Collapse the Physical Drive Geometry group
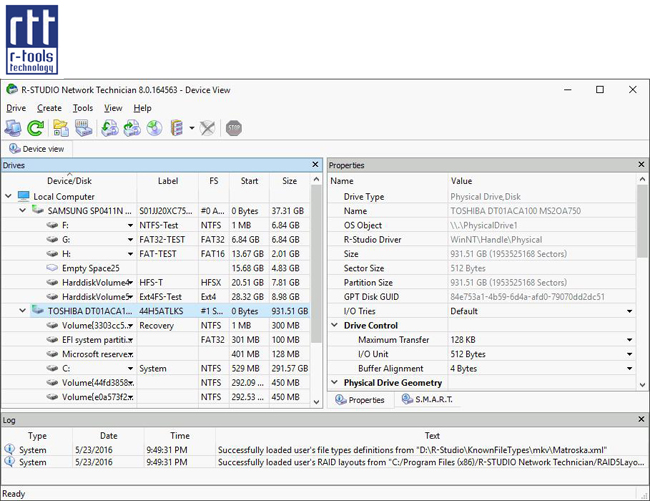Image resolution: width=650 pixels, height=501 pixels. (x=335, y=382)
